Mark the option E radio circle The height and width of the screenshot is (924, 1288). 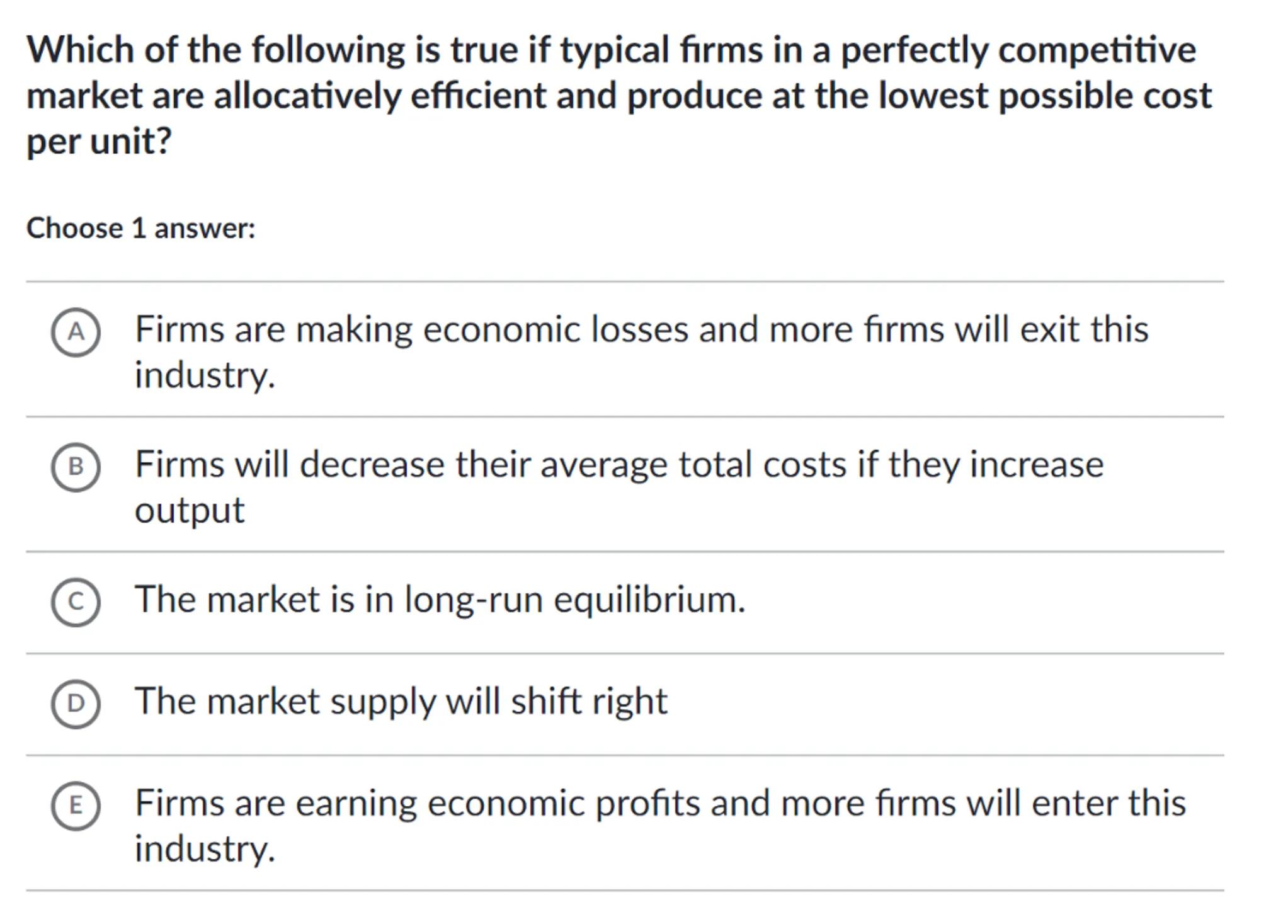pos(76,806)
